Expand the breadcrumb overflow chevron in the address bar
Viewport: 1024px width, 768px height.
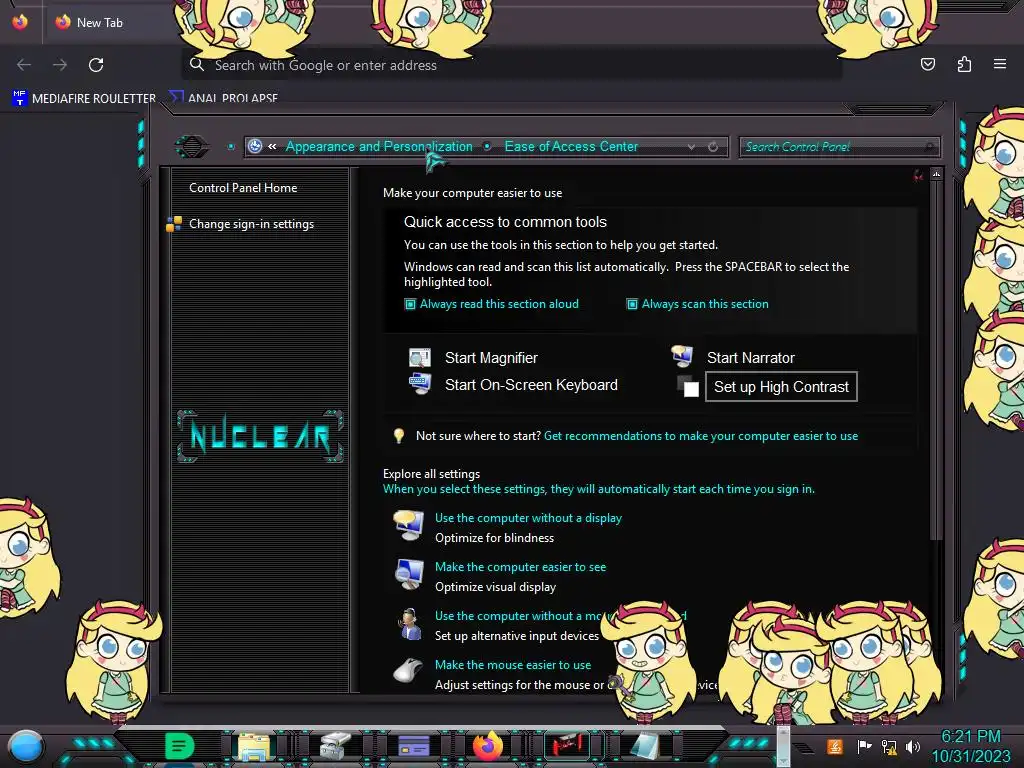[x=272, y=146]
